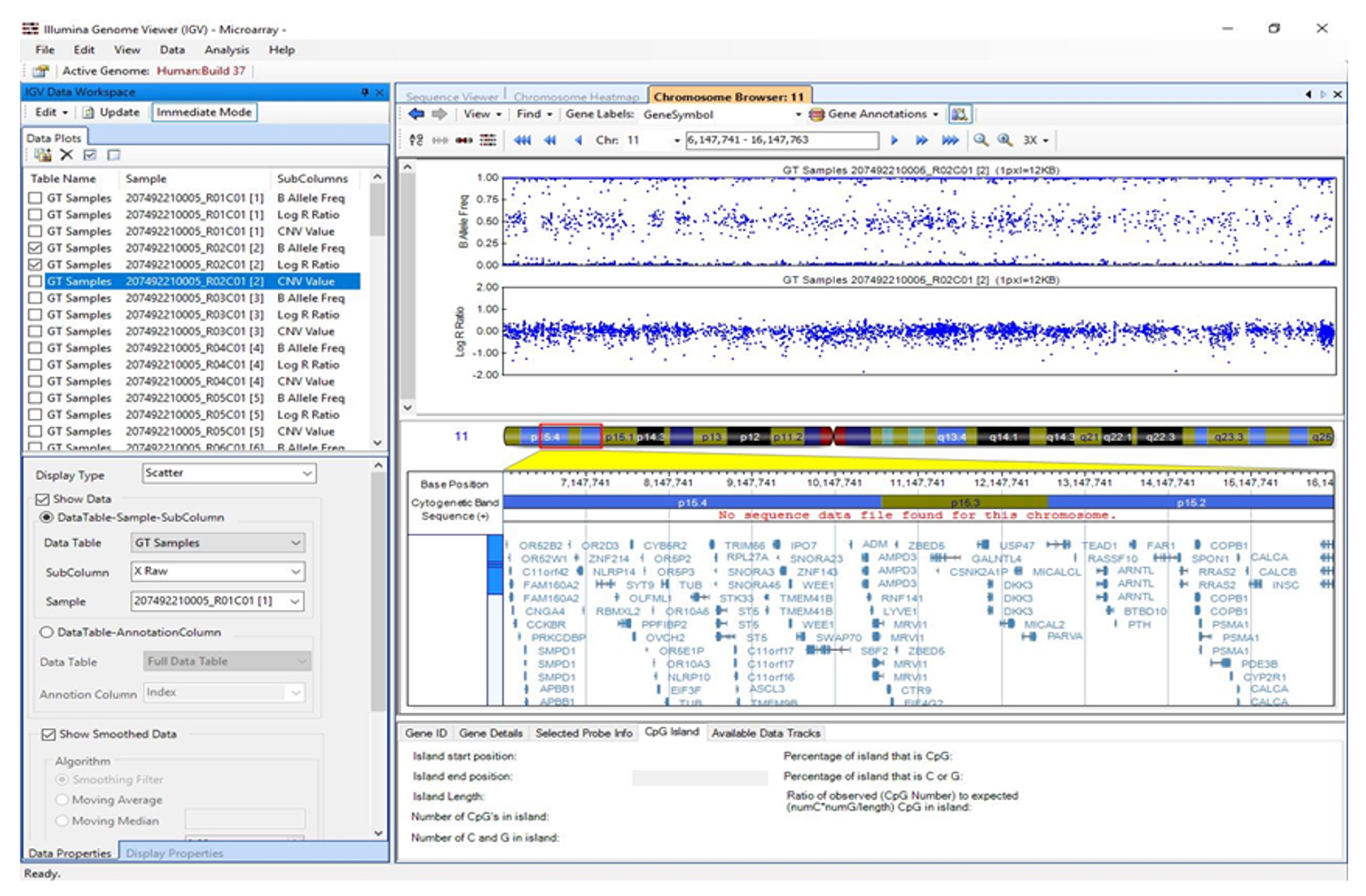Select the DataTable-Sample-SubColumn radio button

[x=46, y=517]
